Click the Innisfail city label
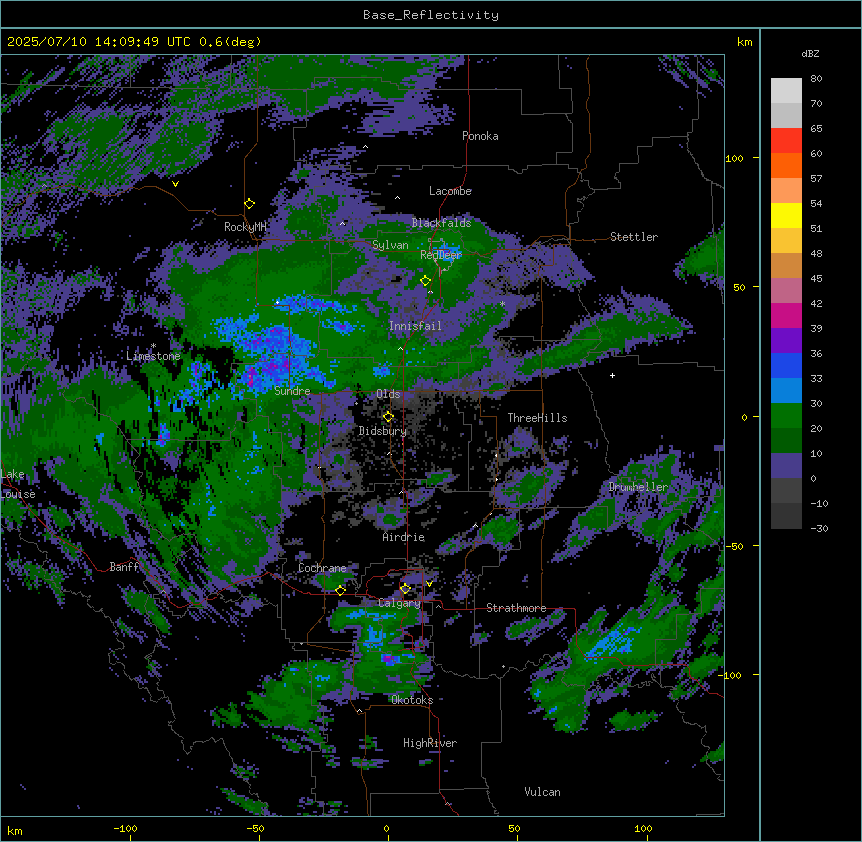Image resolution: width=862 pixels, height=842 pixels. [x=415, y=326]
